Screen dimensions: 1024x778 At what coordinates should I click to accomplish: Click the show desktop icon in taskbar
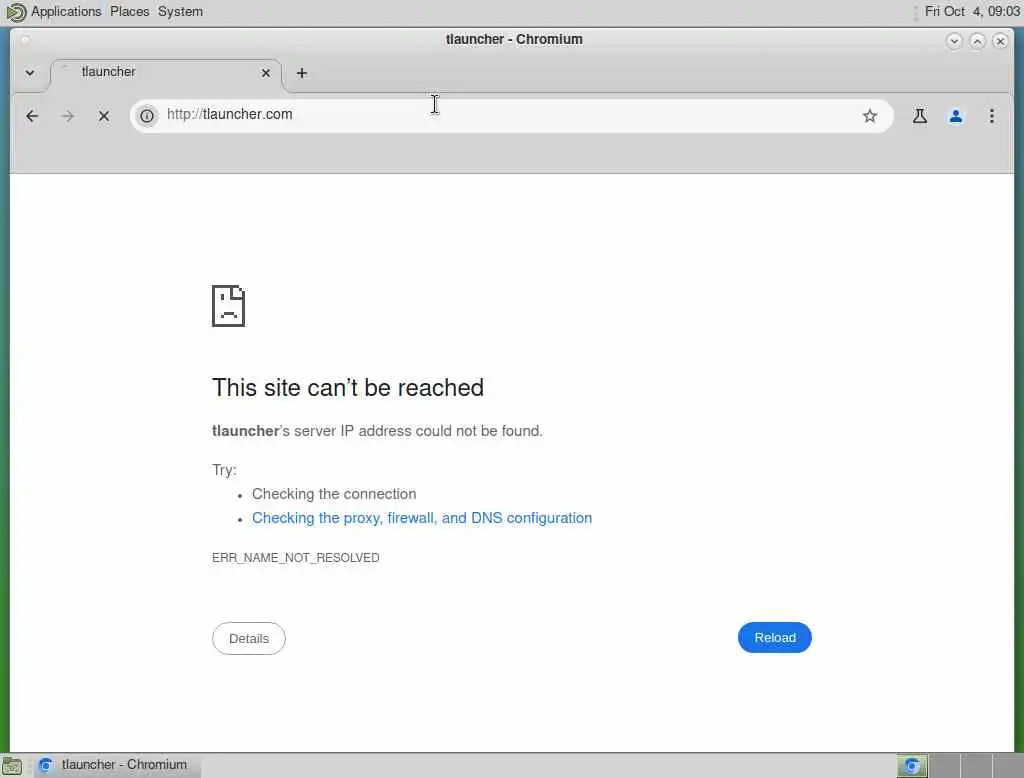click(x=12, y=766)
